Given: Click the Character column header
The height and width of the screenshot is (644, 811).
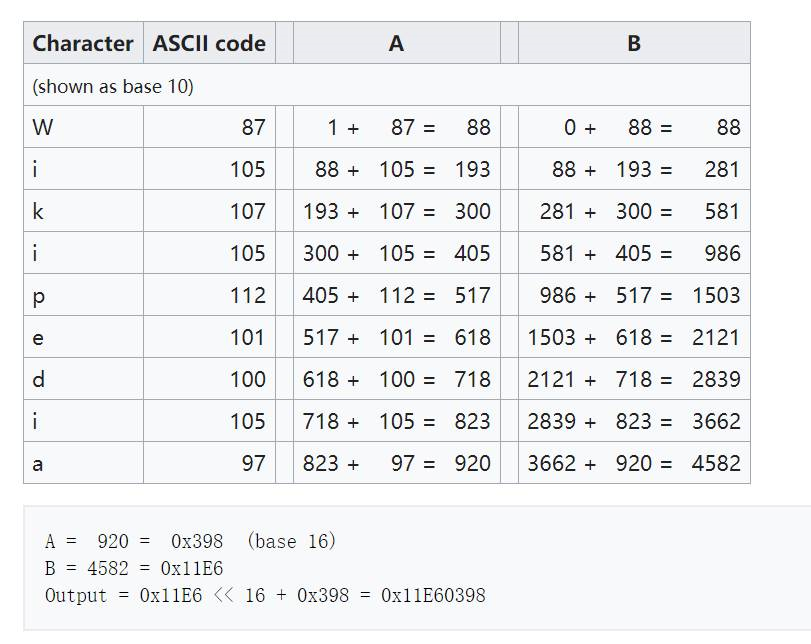Looking at the screenshot, I should 83,43.
